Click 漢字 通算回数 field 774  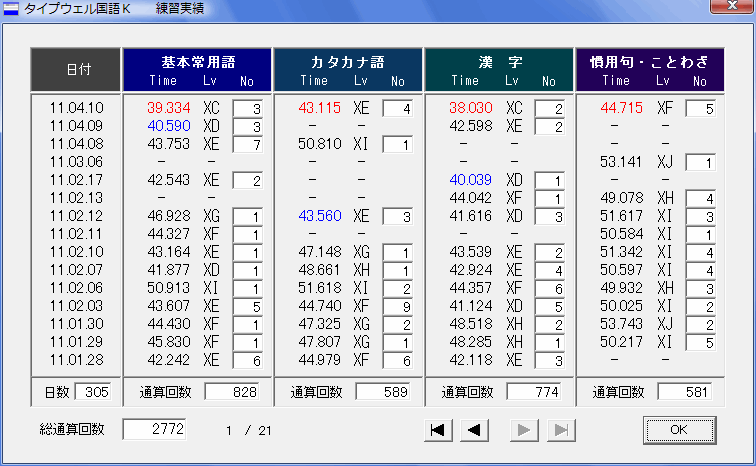(x=534, y=392)
